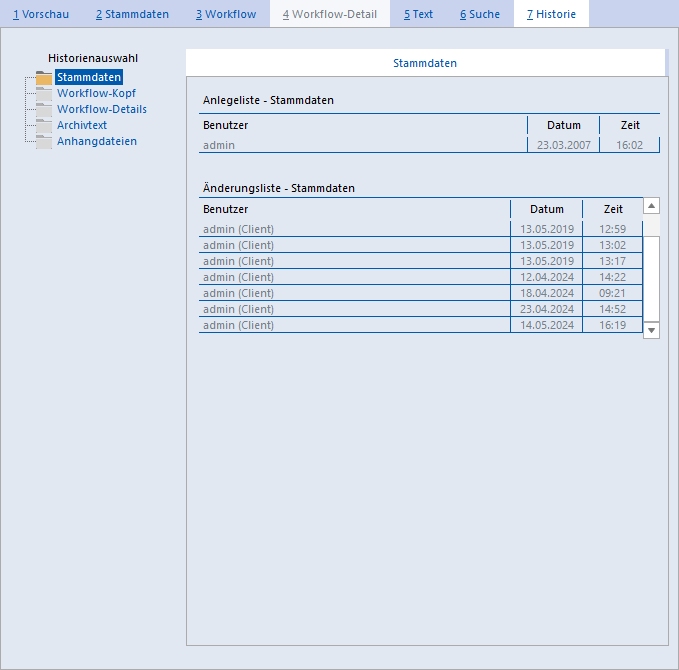Select the change entry dated 12.04.2024
The height and width of the screenshot is (670, 679).
(420, 277)
